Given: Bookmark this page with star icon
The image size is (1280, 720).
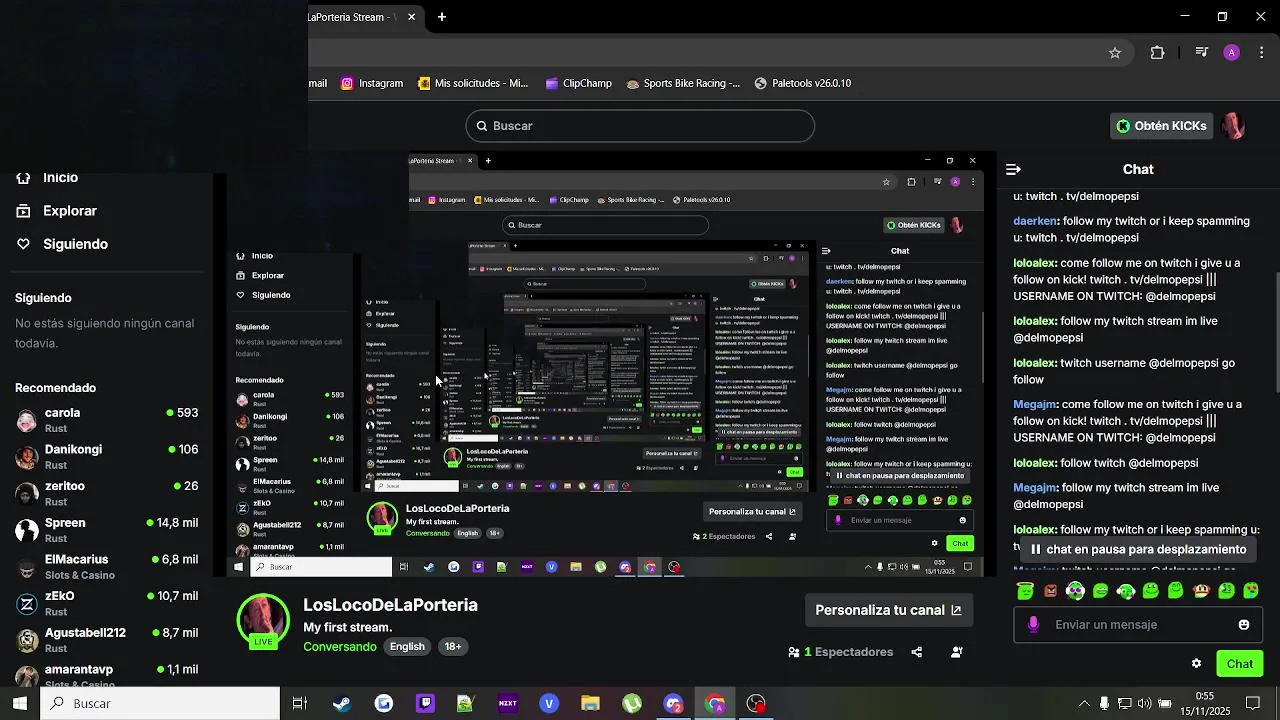Looking at the screenshot, I should 1115,53.
